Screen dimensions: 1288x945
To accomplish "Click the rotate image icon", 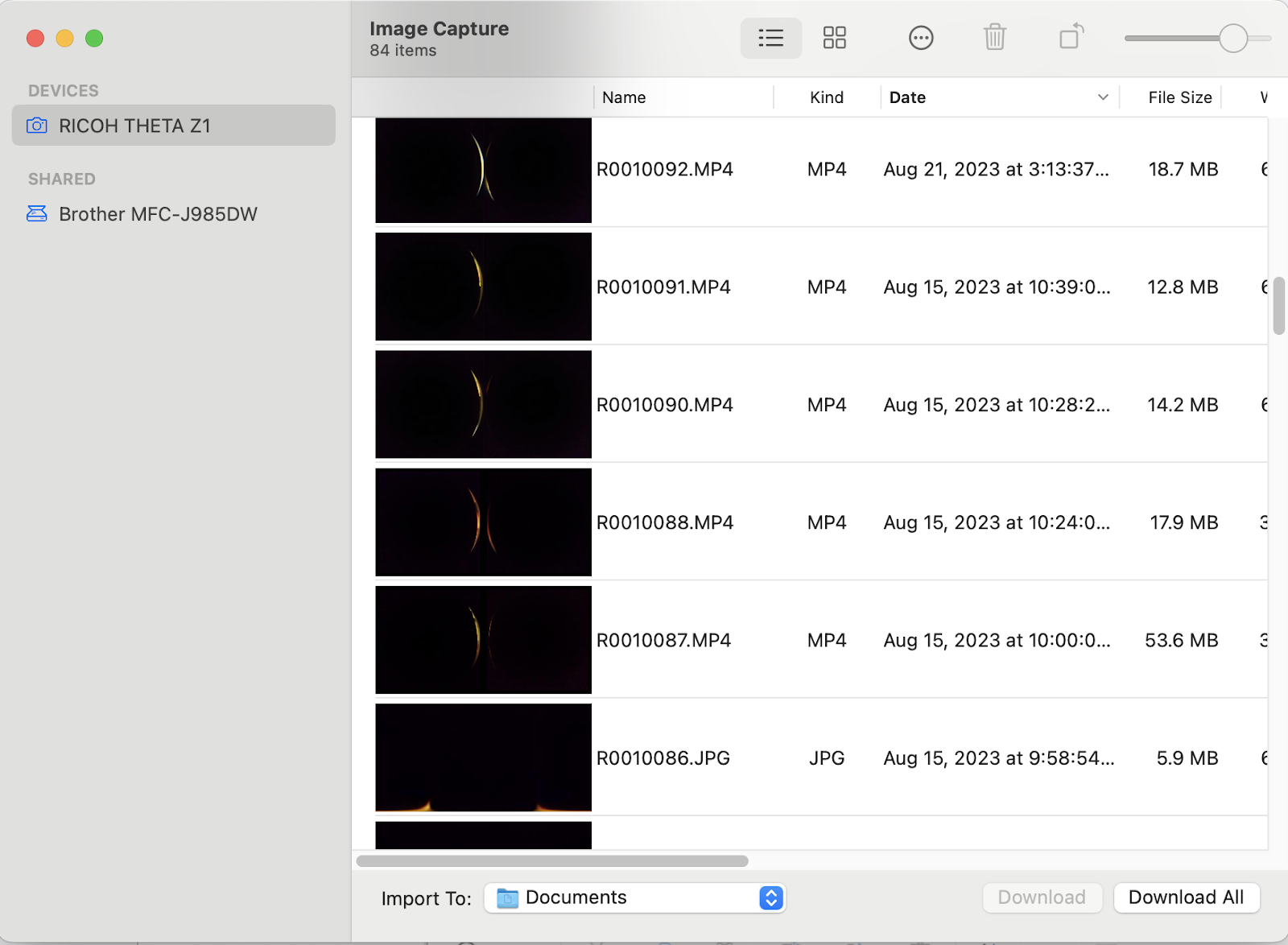I will tap(1071, 38).
